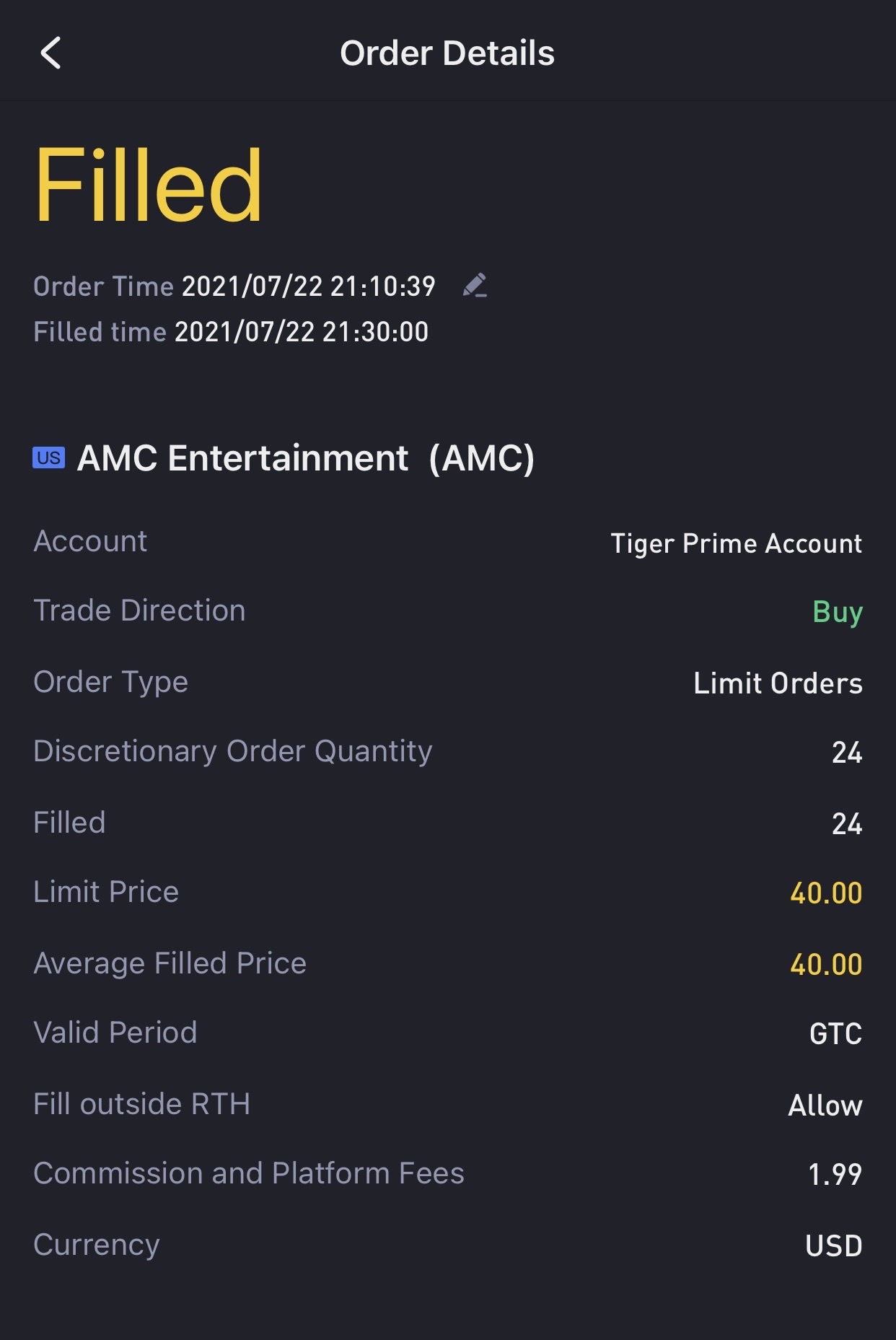The height and width of the screenshot is (1340, 896).
Task: Tap the Limit Orders order type value
Action: tap(778, 683)
